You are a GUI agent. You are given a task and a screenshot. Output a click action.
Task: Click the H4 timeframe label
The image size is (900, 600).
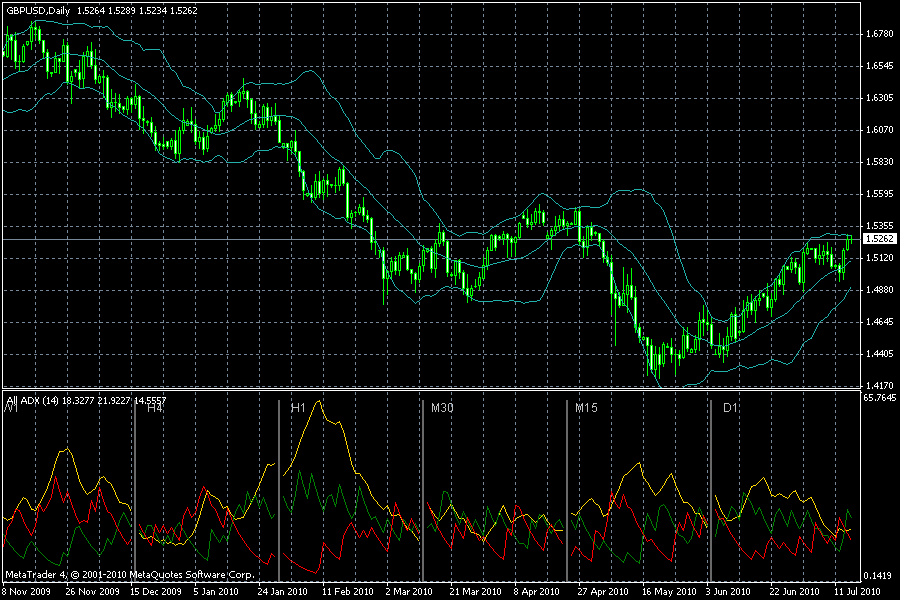click(155, 408)
